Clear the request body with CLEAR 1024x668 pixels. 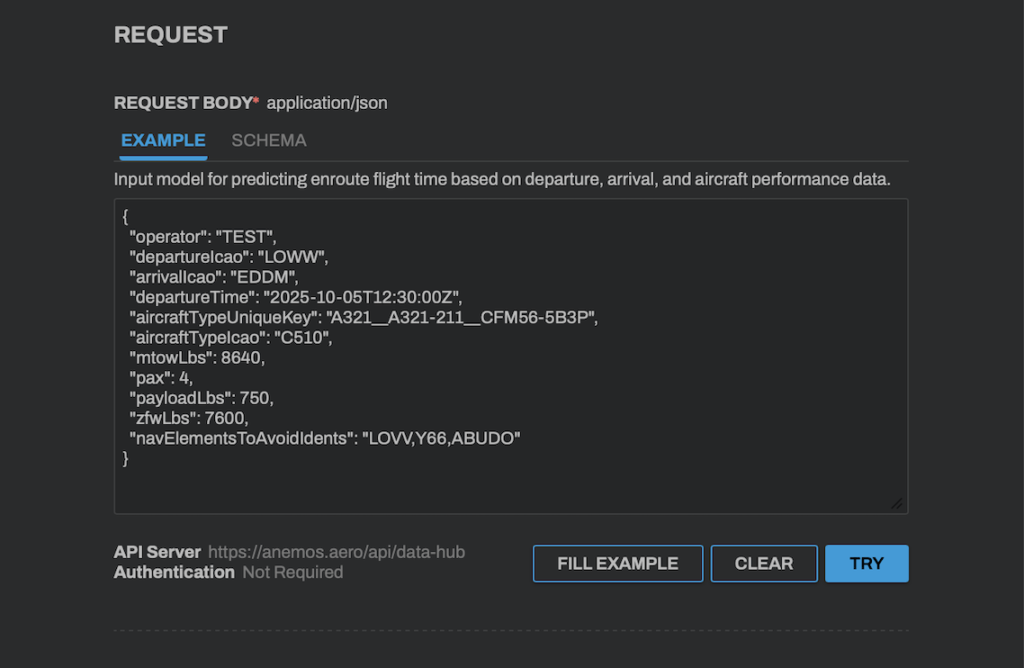(764, 563)
